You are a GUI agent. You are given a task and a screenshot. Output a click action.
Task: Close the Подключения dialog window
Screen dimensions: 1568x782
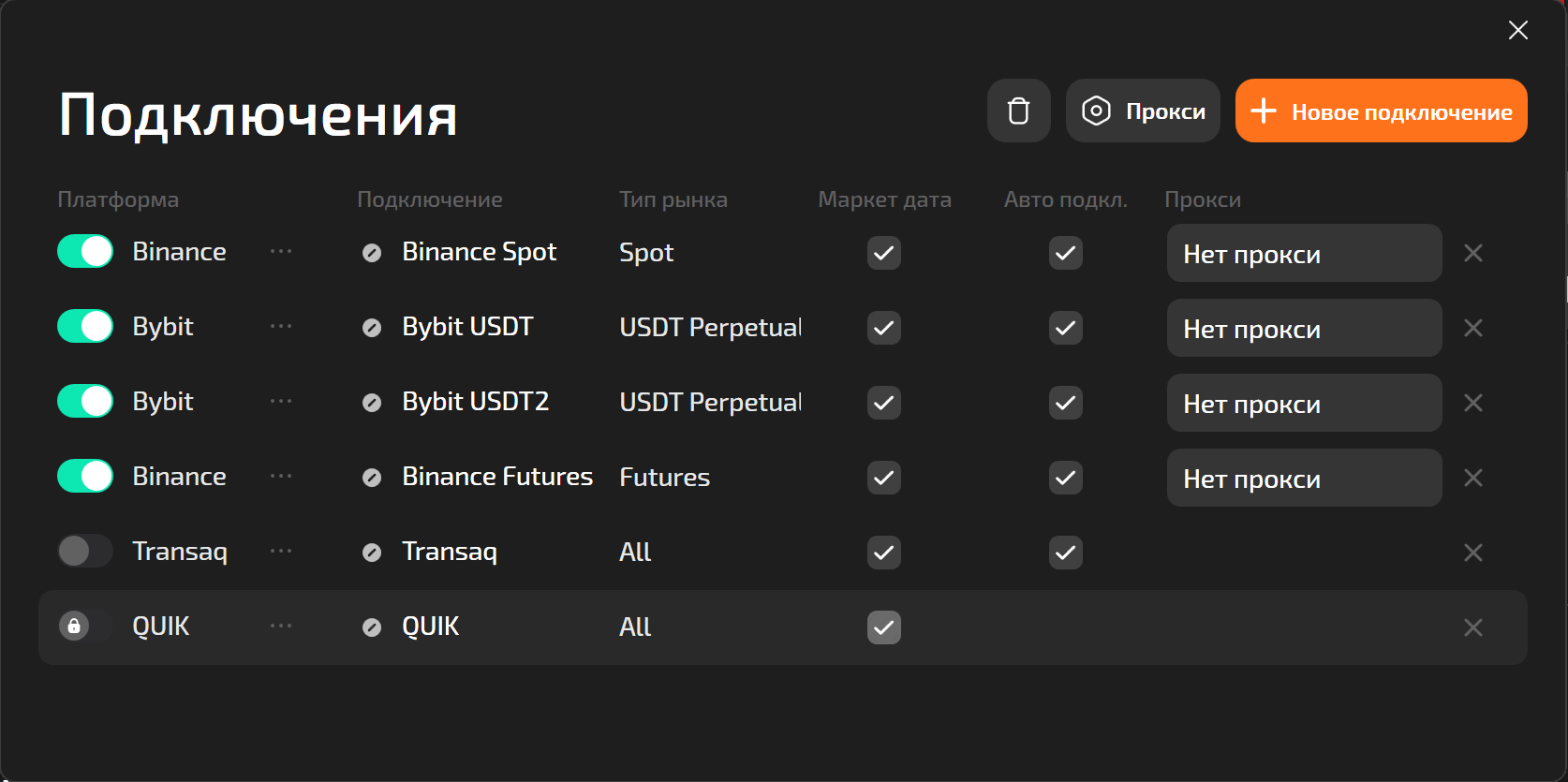coord(1517,30)
